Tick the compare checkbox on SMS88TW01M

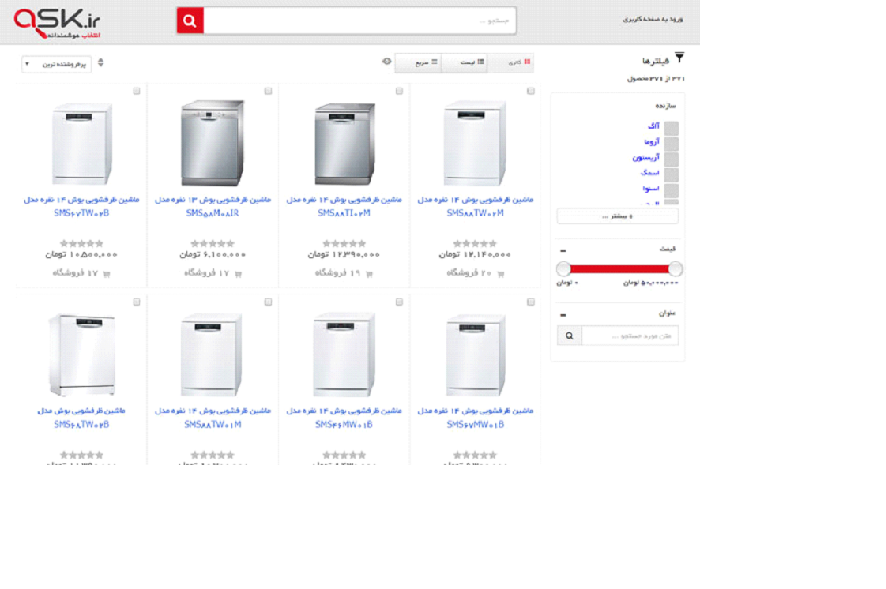[x=268, y=302]
